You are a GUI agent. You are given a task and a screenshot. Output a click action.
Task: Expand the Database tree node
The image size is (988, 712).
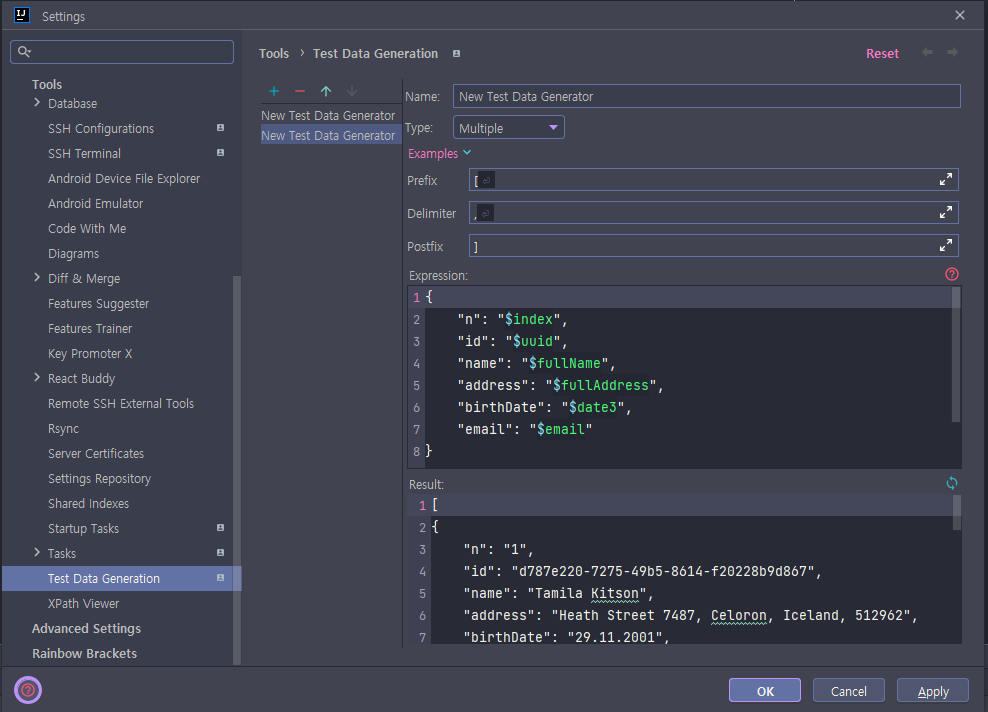click(37, 103)
